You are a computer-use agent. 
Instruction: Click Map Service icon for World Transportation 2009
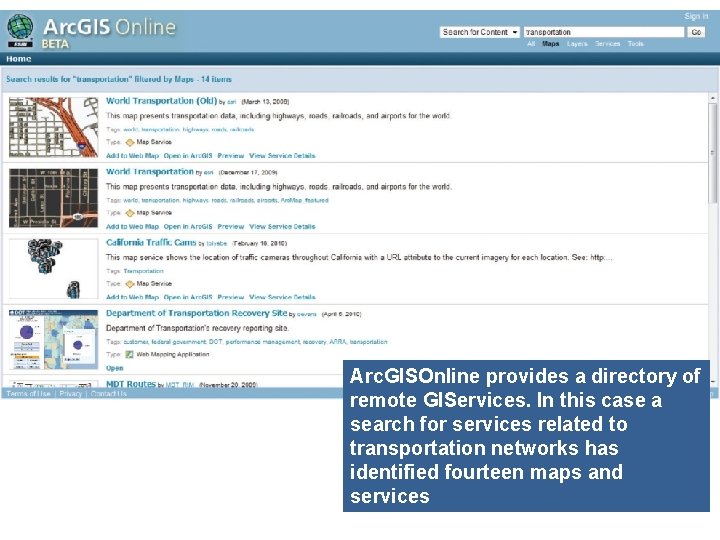pos(130,213)
